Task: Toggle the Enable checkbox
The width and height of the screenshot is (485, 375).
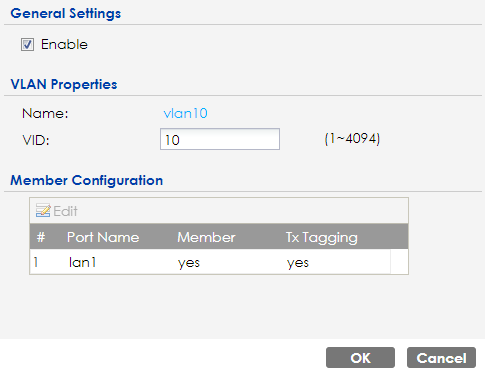Action: (x=27, y=44)
